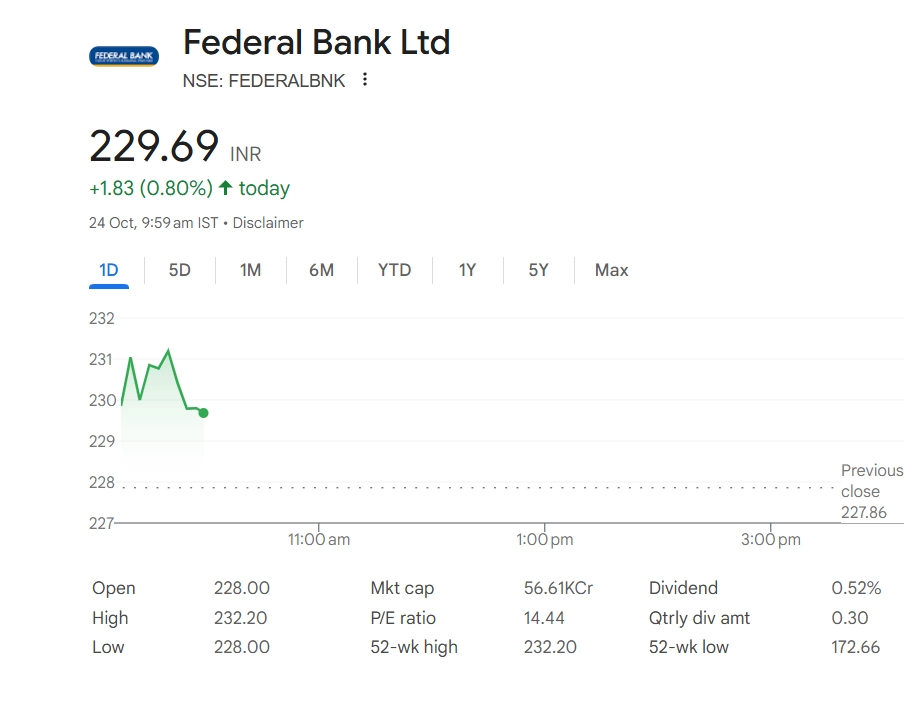The image size is (918, 702).
Task: Click the Federal Bank Ltd title
Action: tap(316, 43)
